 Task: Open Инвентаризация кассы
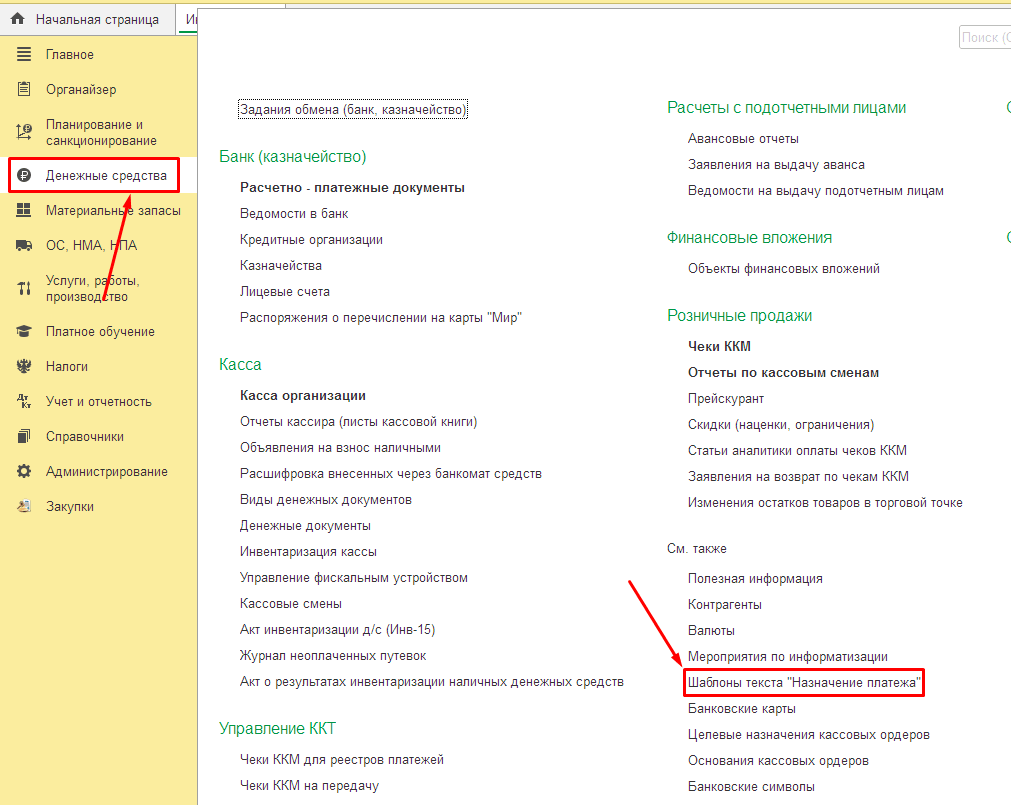pyautogui.click(x=308, y=552)
